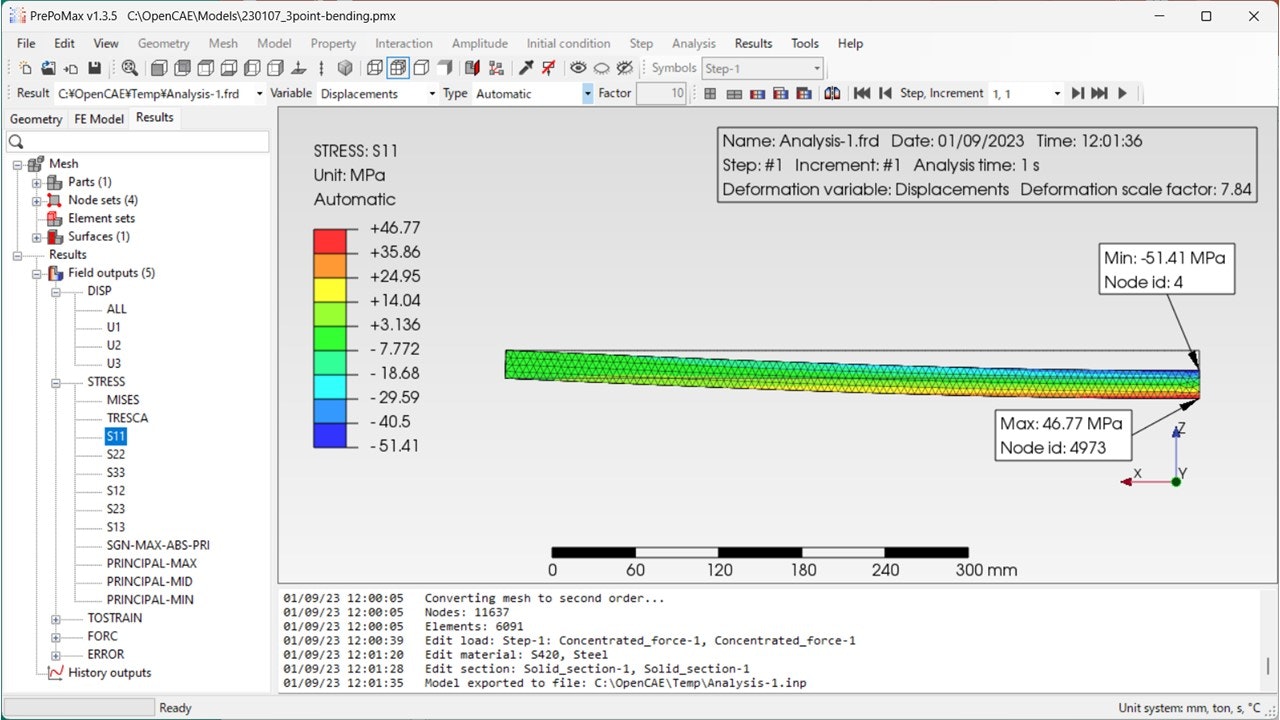1280x720 pixels.
Task: Switch to front view cube icon
Action: (x=159, y=68)
